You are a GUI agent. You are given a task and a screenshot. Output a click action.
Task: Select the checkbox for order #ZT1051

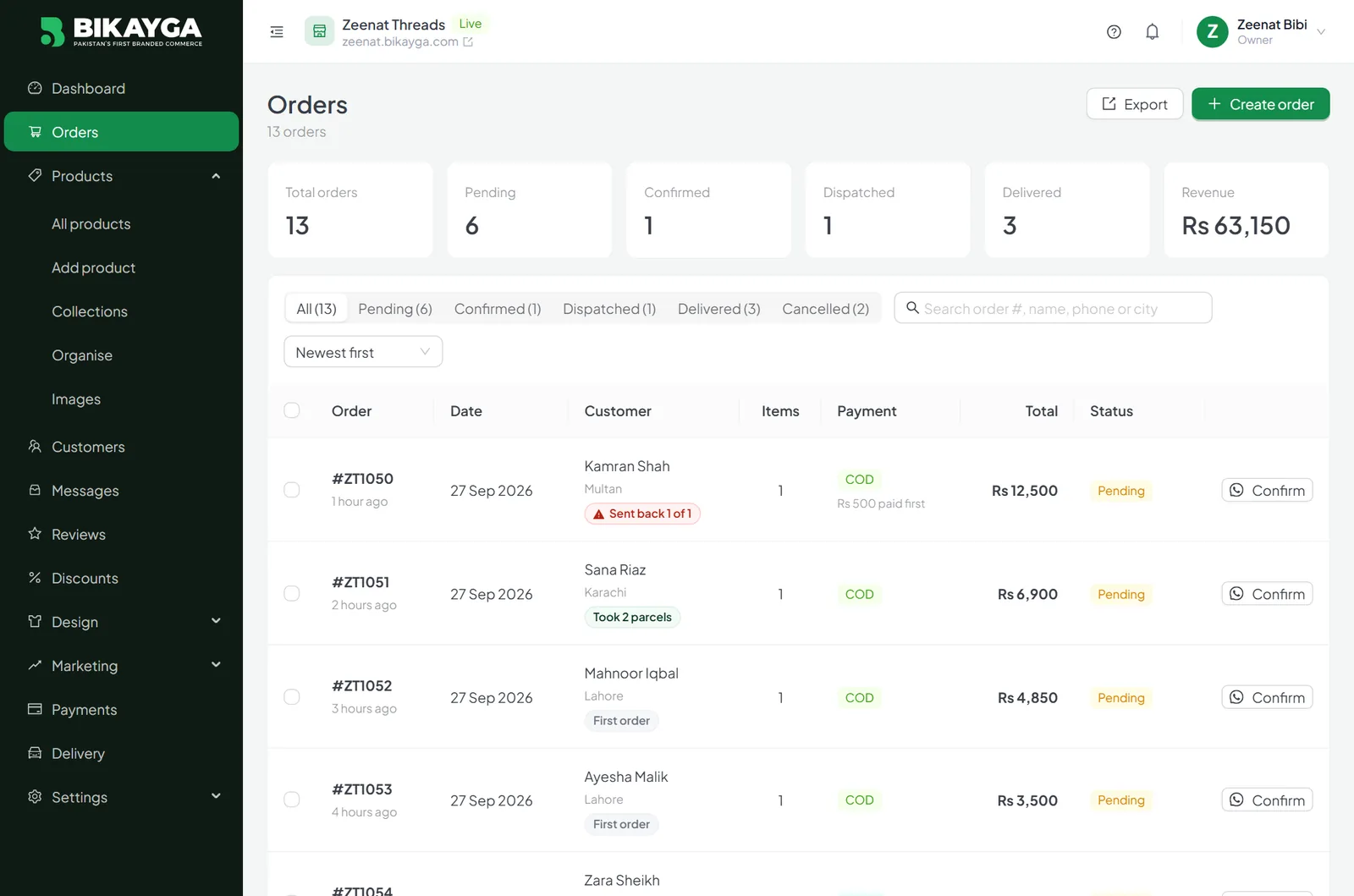(x=292, y=593)
